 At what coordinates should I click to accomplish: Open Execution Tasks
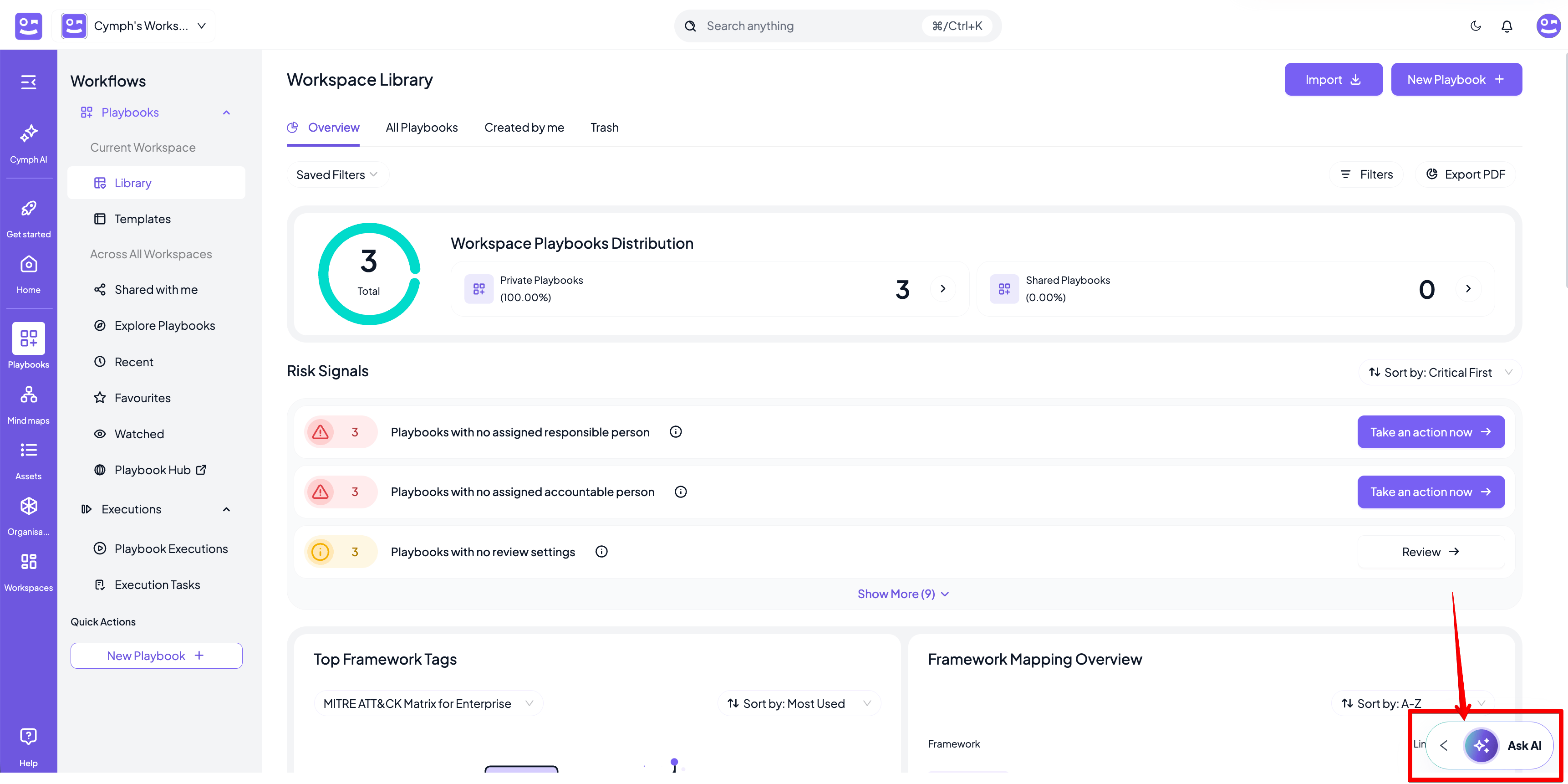[x=147, y=584]
